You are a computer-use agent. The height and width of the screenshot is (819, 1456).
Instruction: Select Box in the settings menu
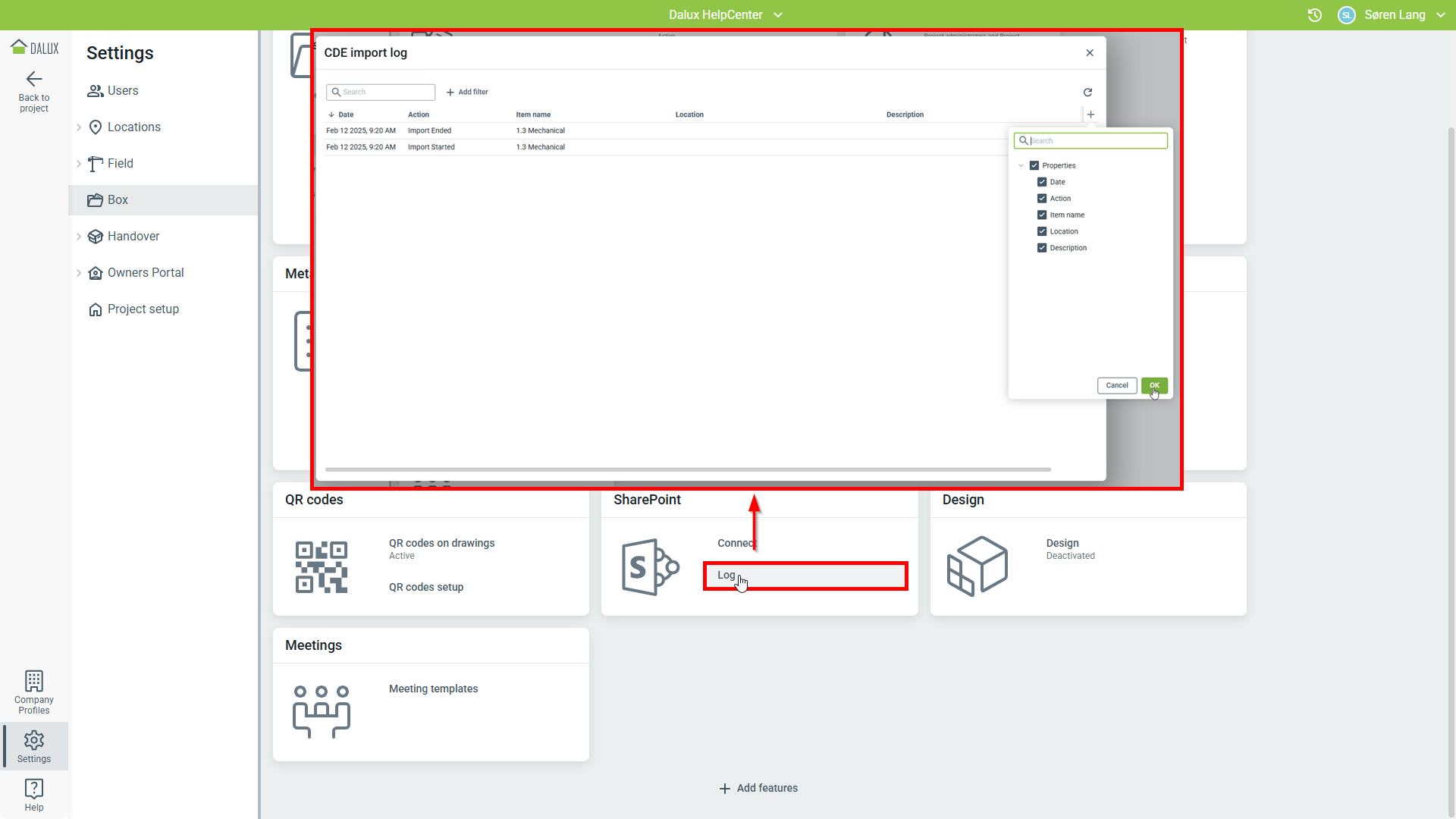(118, 200)
